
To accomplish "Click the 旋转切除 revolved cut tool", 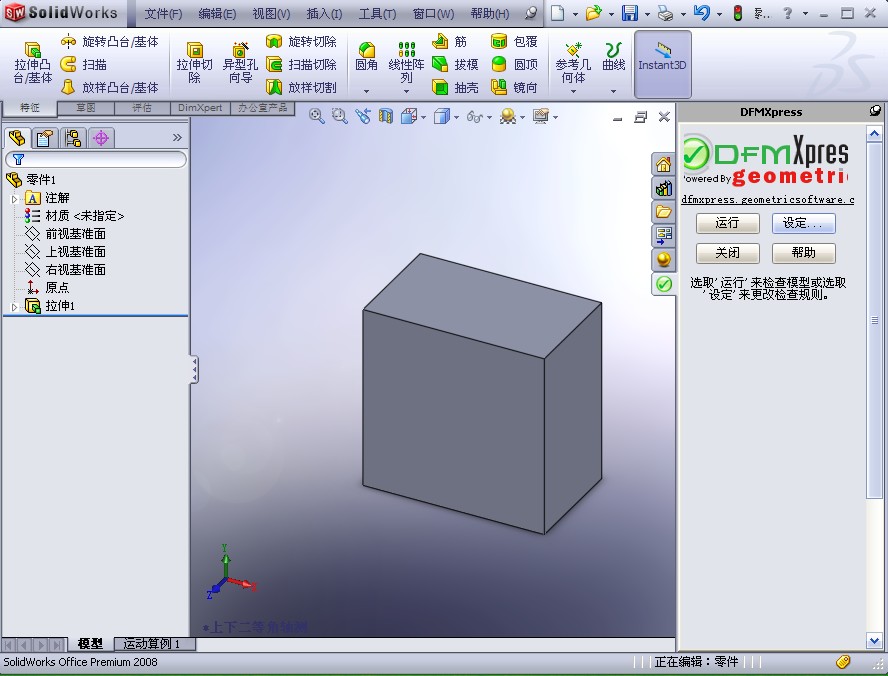I will tap(301, 41).
